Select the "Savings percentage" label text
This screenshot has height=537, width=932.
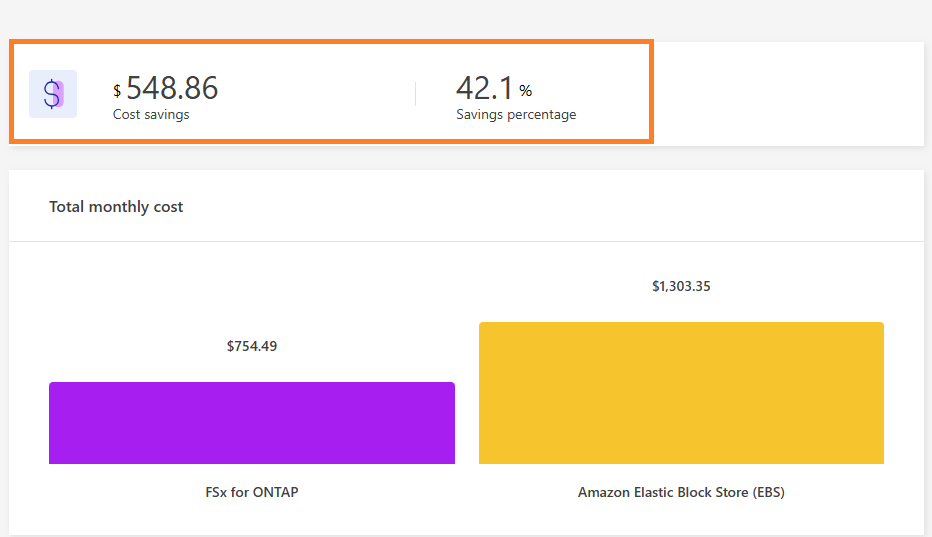516,115
